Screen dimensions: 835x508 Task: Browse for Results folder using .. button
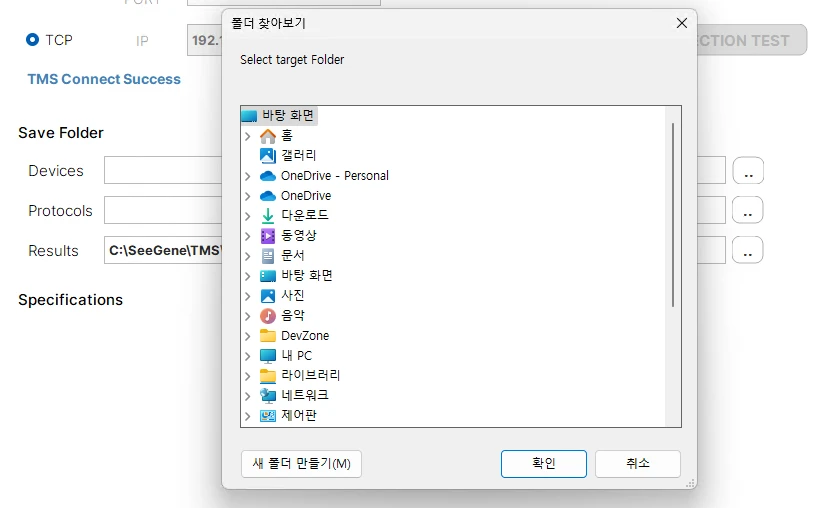[748, 250]
